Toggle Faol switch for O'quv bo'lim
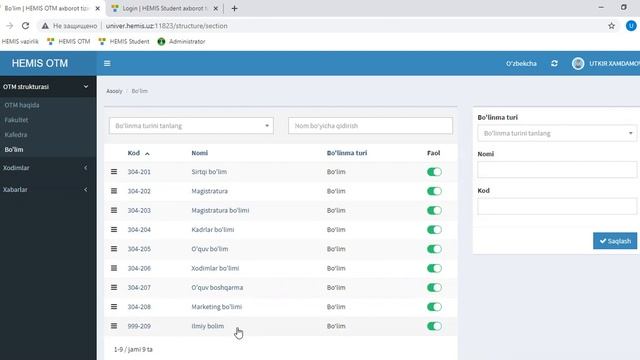The height and width of the screenshot is (360, 640). (434, 249)
